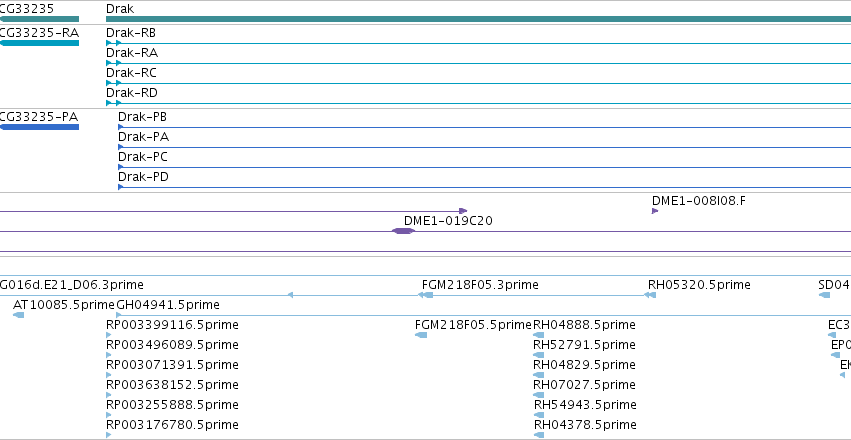This screenshot has width=851, height=440.
Task: Select the RP003638152.5prime label
Action: (x=172, y=385)
